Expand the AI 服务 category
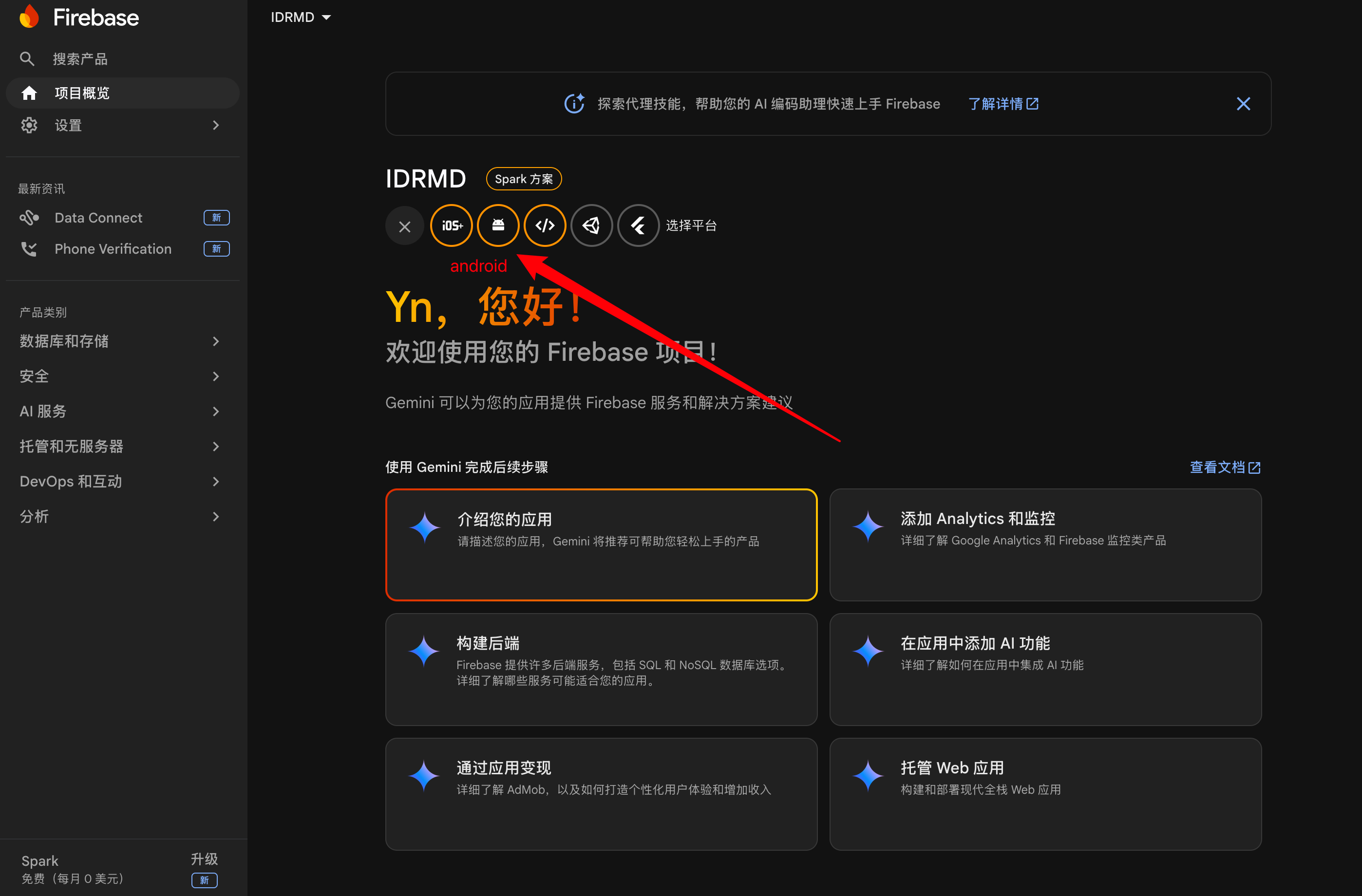This screenshot has height=896, width=1362. click(120, 411)
